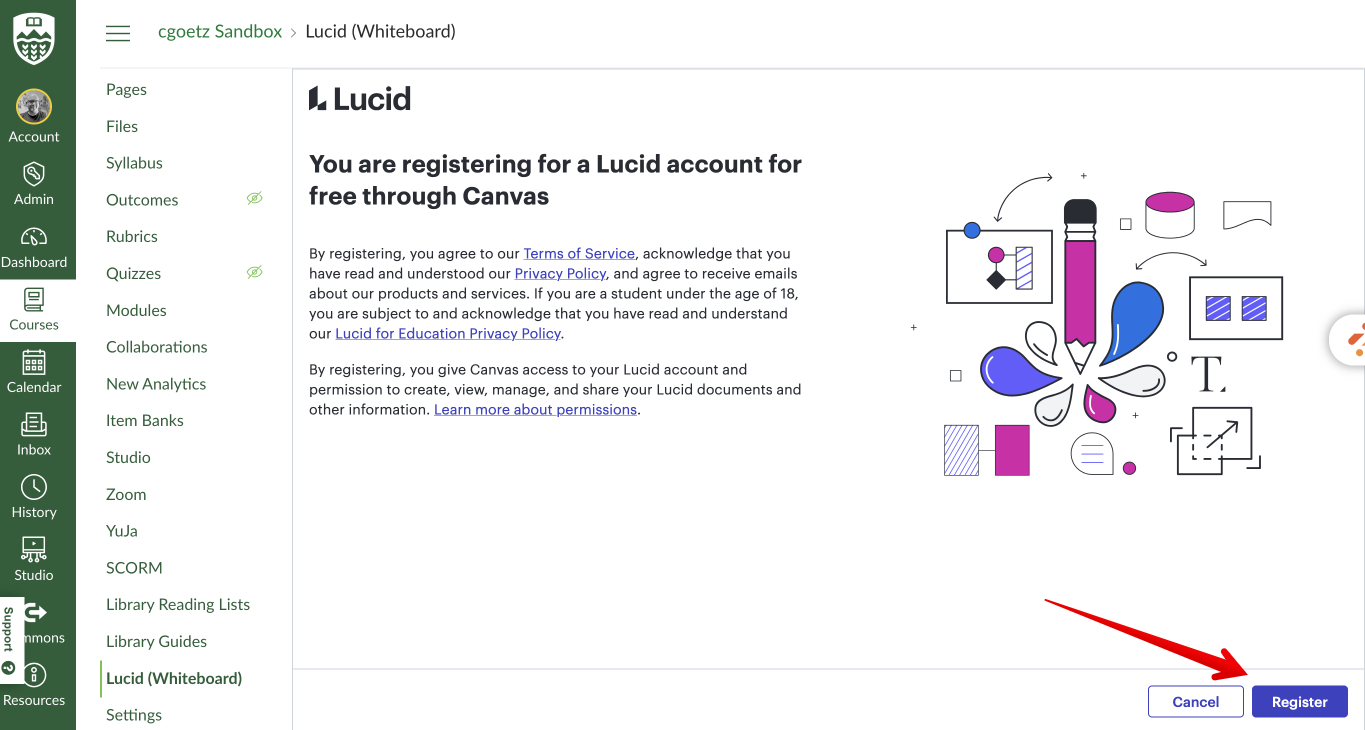The image size is (1365, 730).
Task: Open the Dashboard gauge icon
Action: 34,237
